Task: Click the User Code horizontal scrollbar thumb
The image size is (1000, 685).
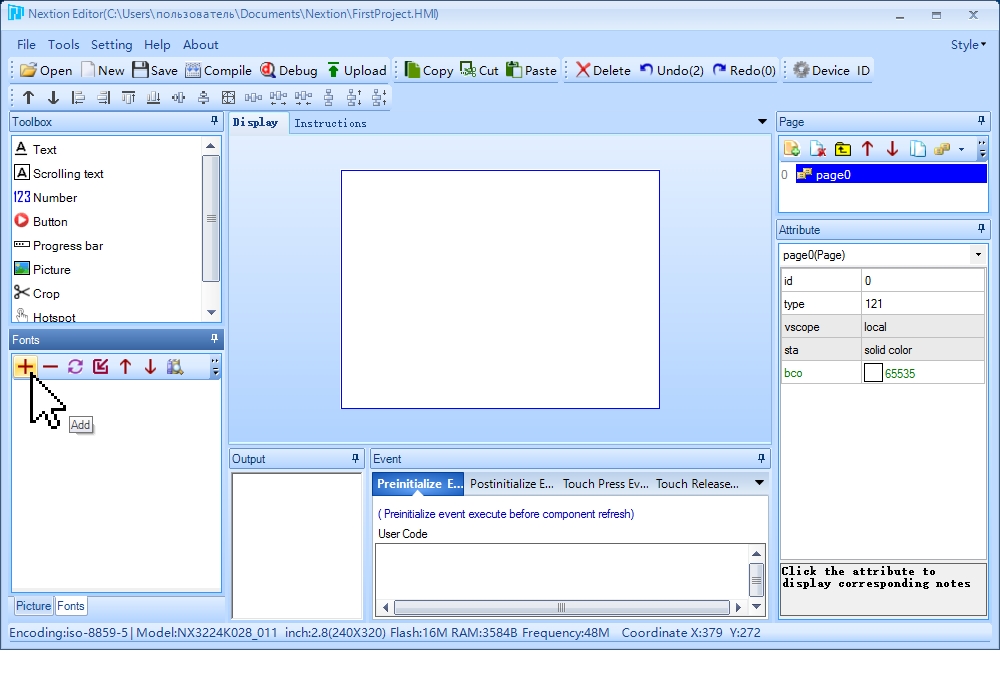Action: coord(561,607)
